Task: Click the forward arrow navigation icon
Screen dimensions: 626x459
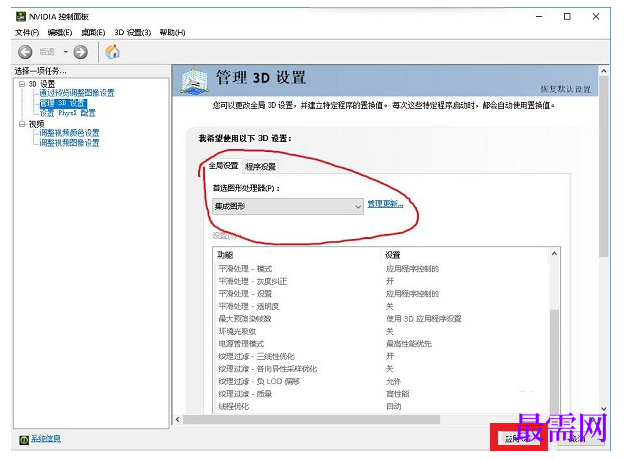Action: [x=81, y=52]
